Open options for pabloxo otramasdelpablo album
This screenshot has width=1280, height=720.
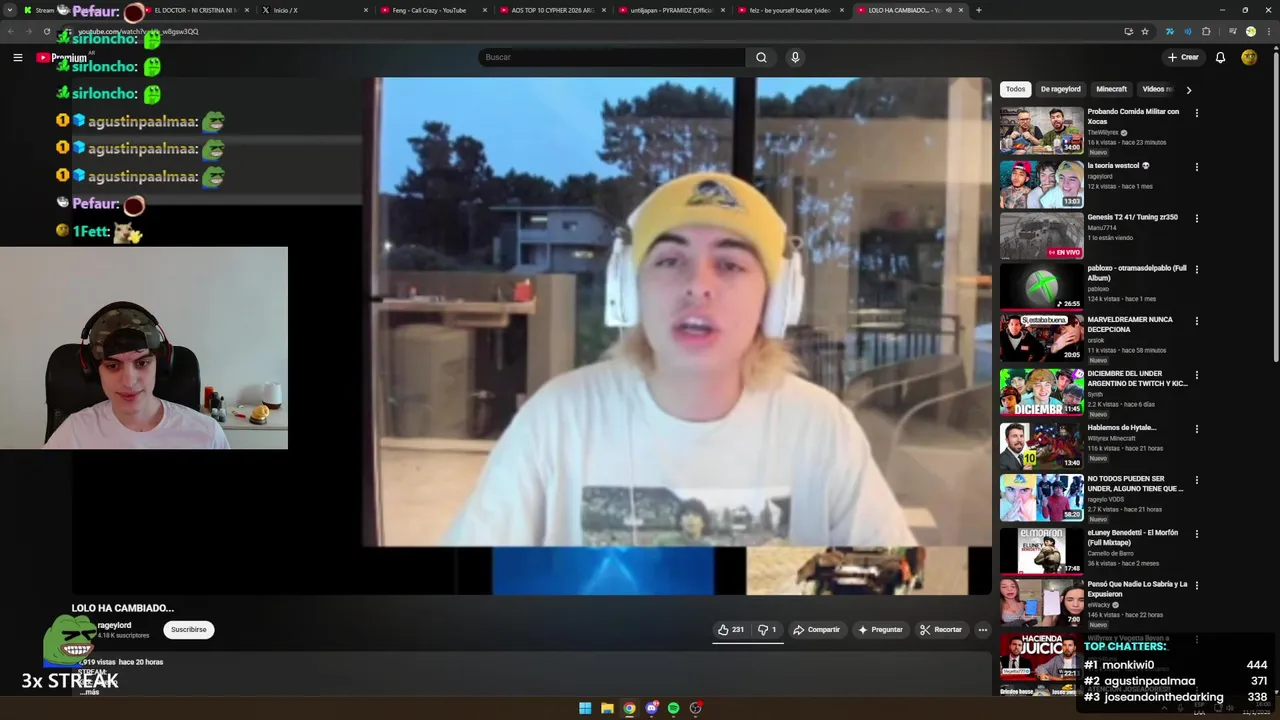coord(1196,269)
